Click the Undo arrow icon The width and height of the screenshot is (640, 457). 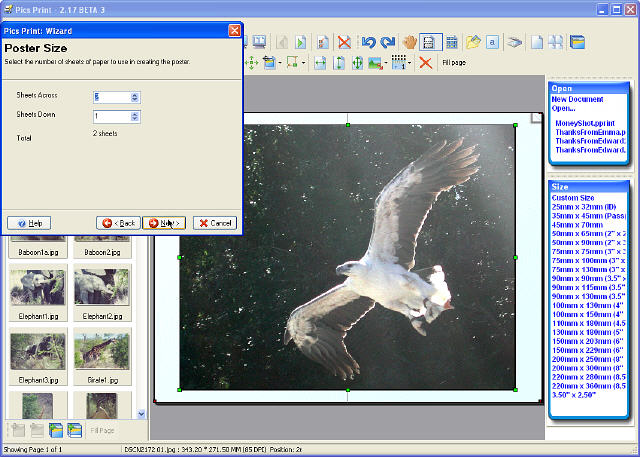click(x=367, y=43)
